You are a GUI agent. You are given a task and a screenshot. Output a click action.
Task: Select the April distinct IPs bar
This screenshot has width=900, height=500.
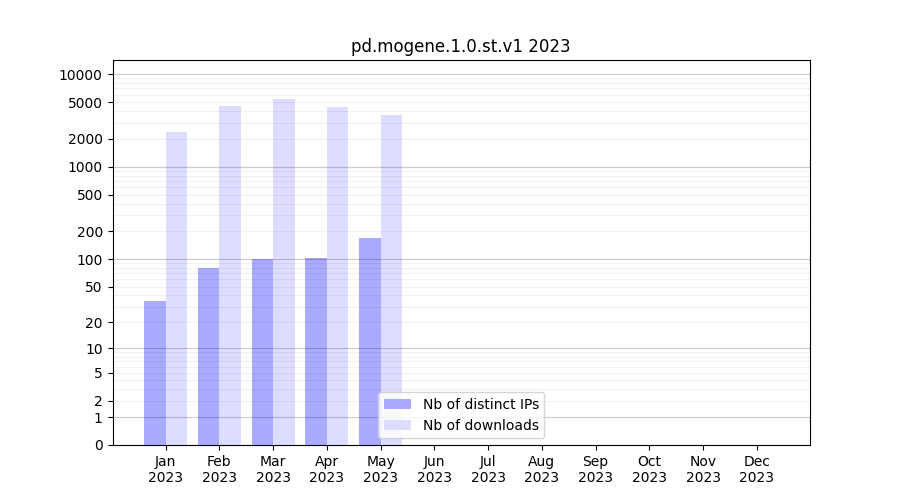pos(316,351)
